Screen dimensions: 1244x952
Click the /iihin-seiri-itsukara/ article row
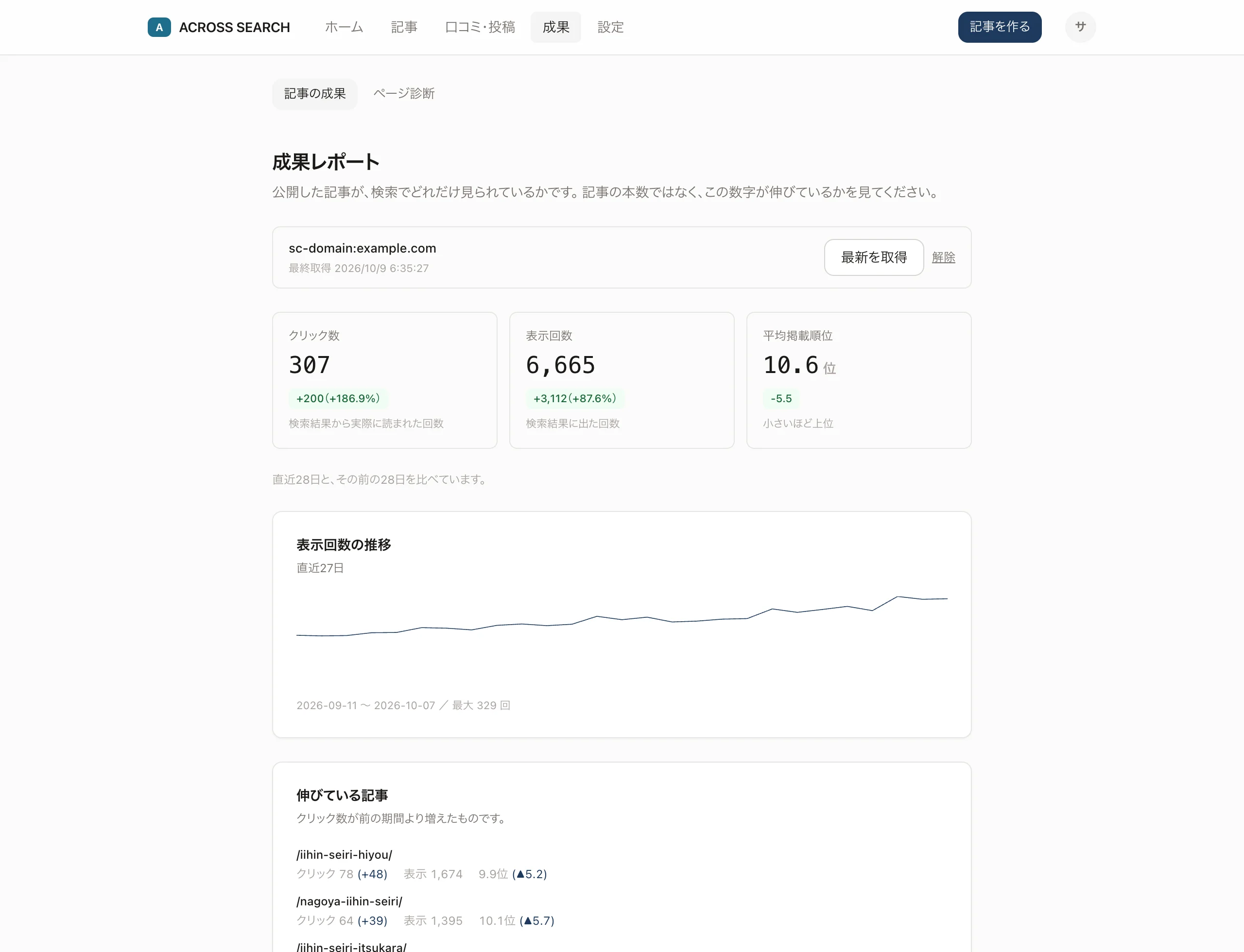click(x=622, y=946)
